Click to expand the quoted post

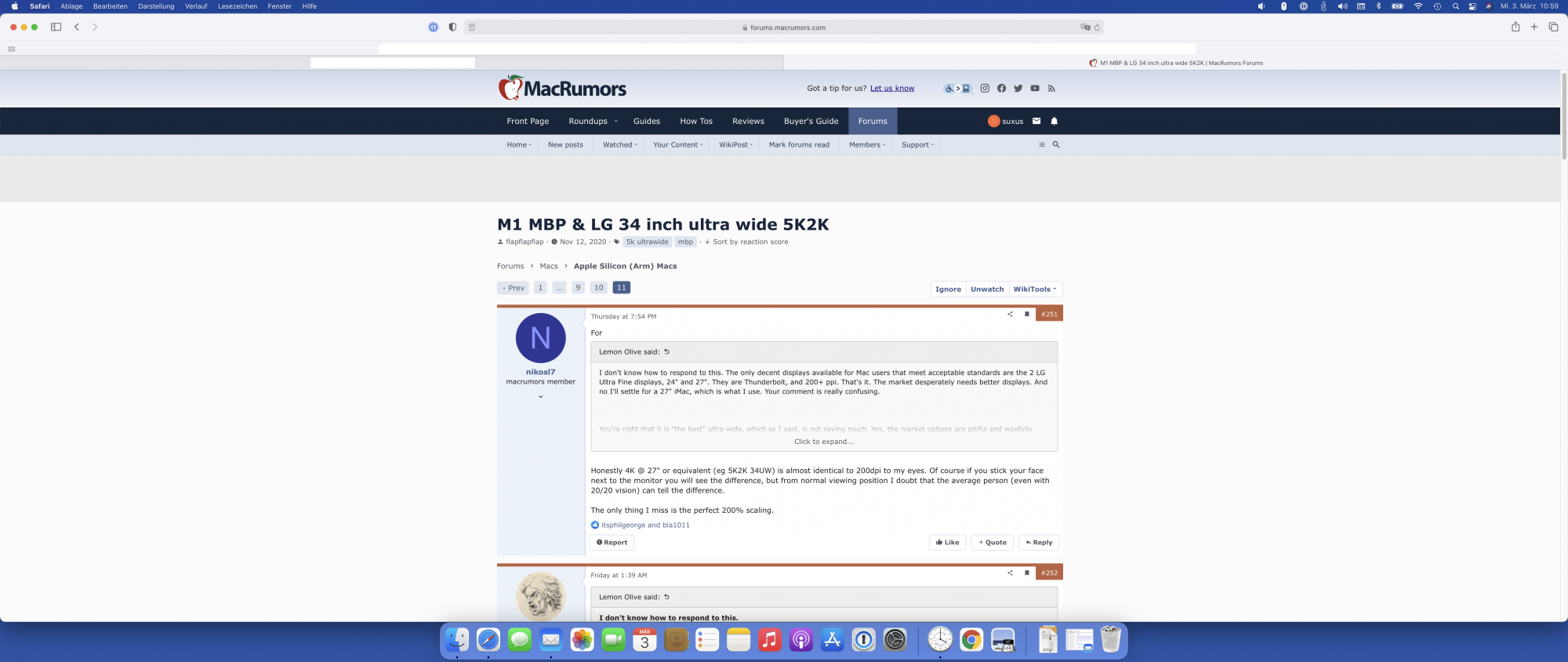coord(824,442)
